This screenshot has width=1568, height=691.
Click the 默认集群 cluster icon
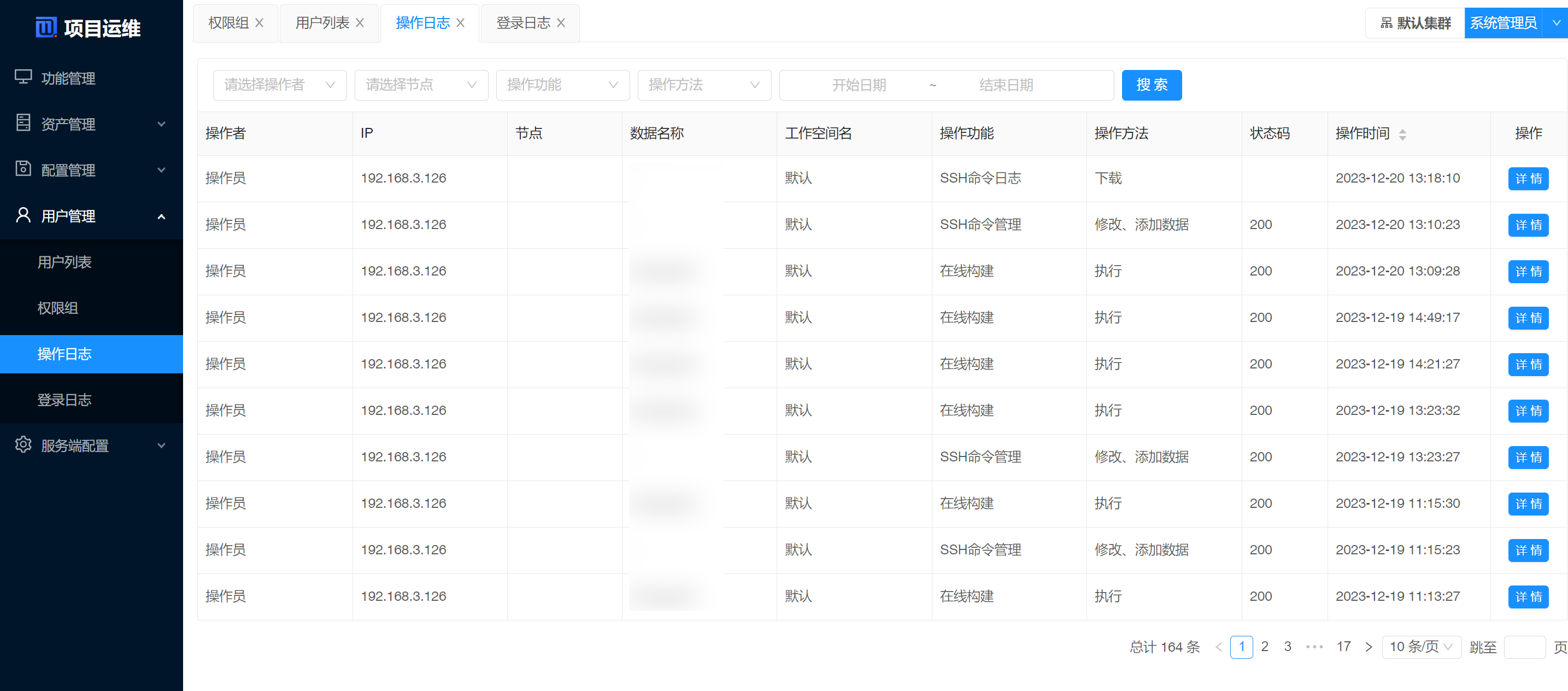(1386, 22)
